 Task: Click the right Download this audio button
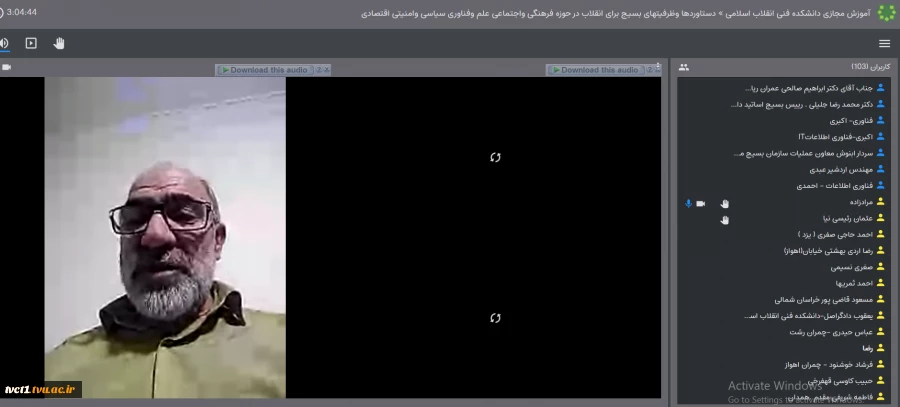[595, 70]
